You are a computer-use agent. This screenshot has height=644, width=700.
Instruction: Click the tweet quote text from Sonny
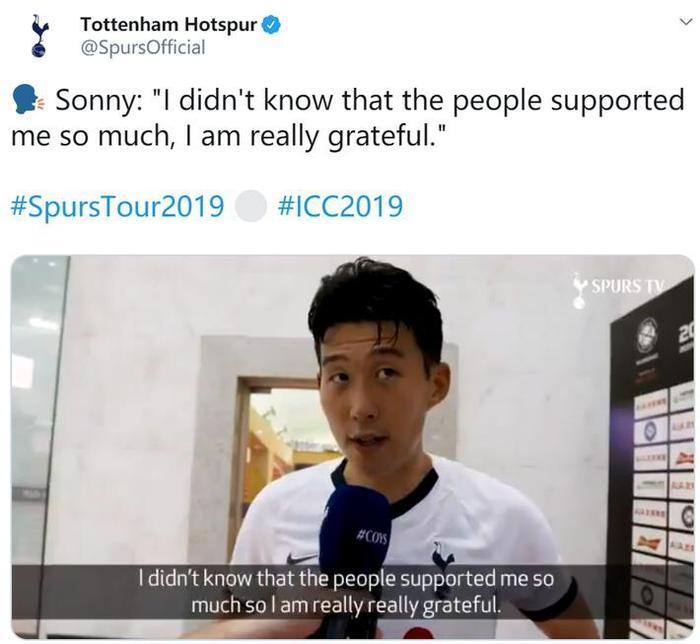click(x=347, y=118)
